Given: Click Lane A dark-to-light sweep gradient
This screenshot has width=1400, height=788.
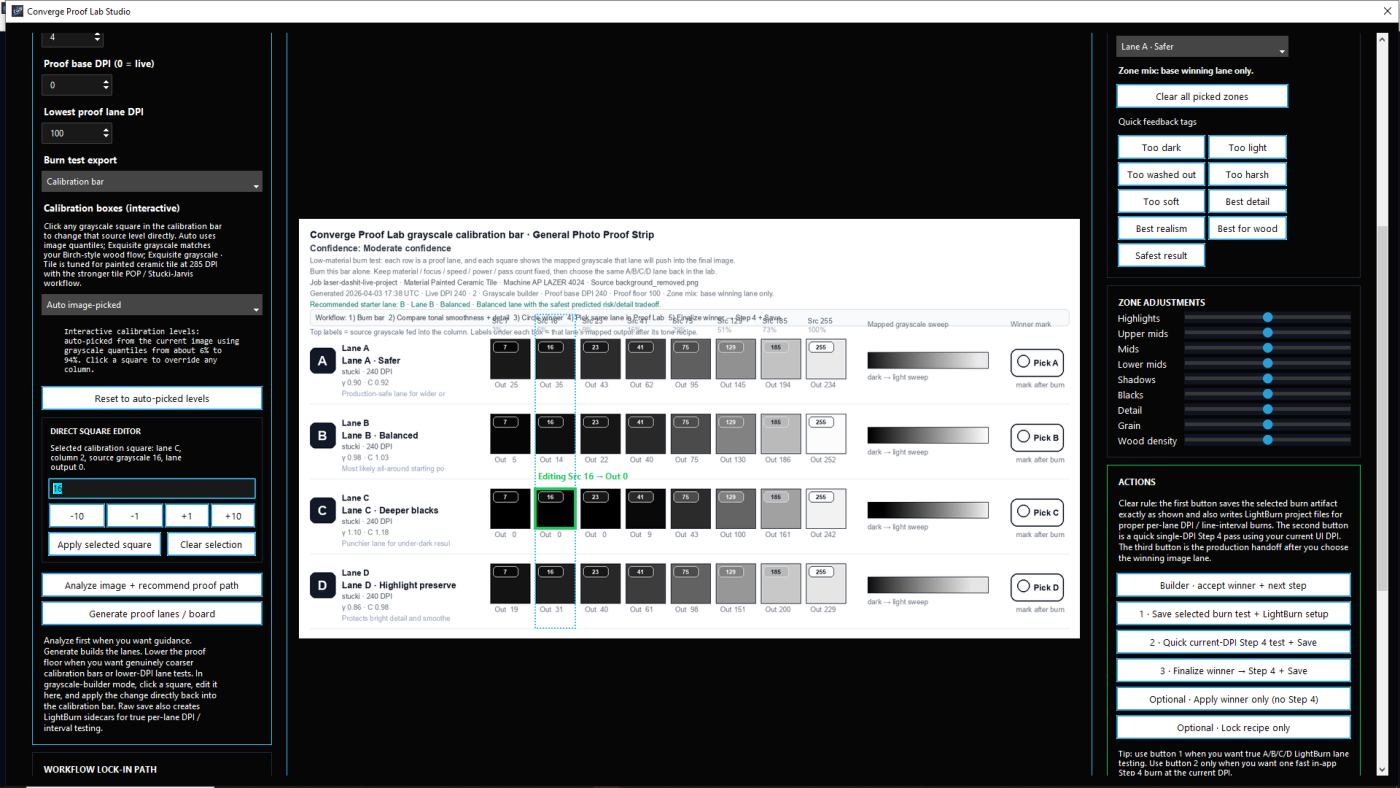Looking at the screenshot, I should point(927,360).
